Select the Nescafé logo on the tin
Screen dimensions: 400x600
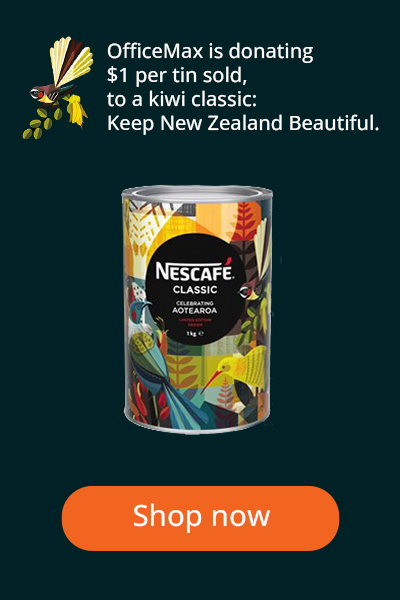tap(194, 270)
